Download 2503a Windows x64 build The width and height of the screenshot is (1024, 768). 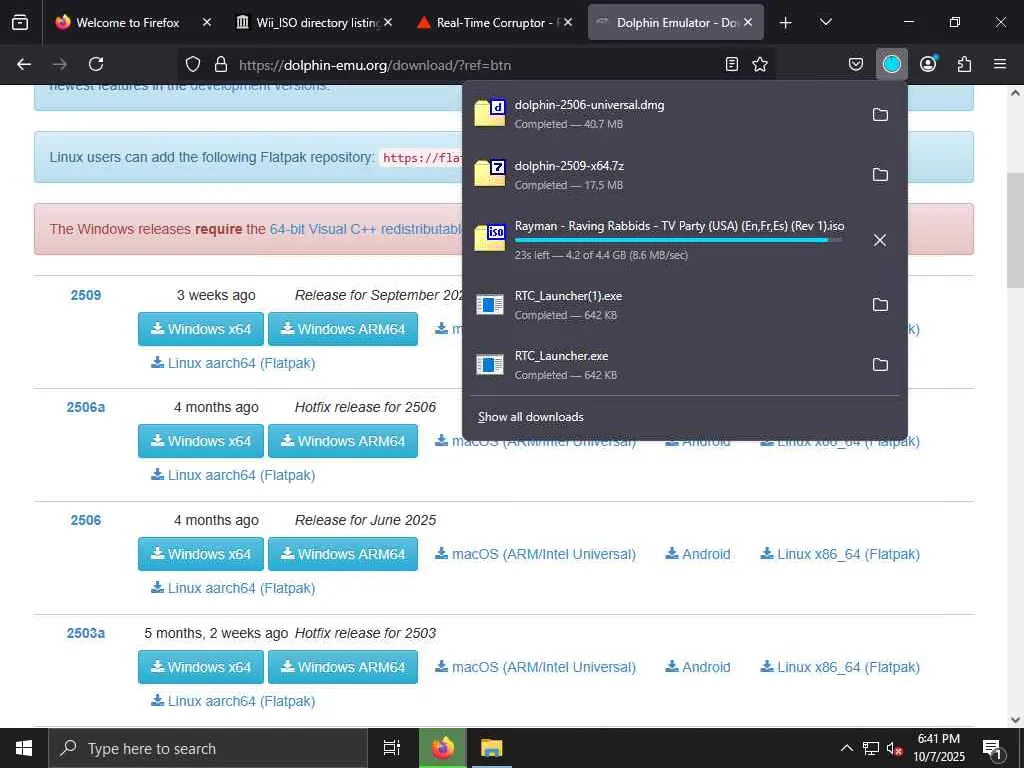click(200, 667)
